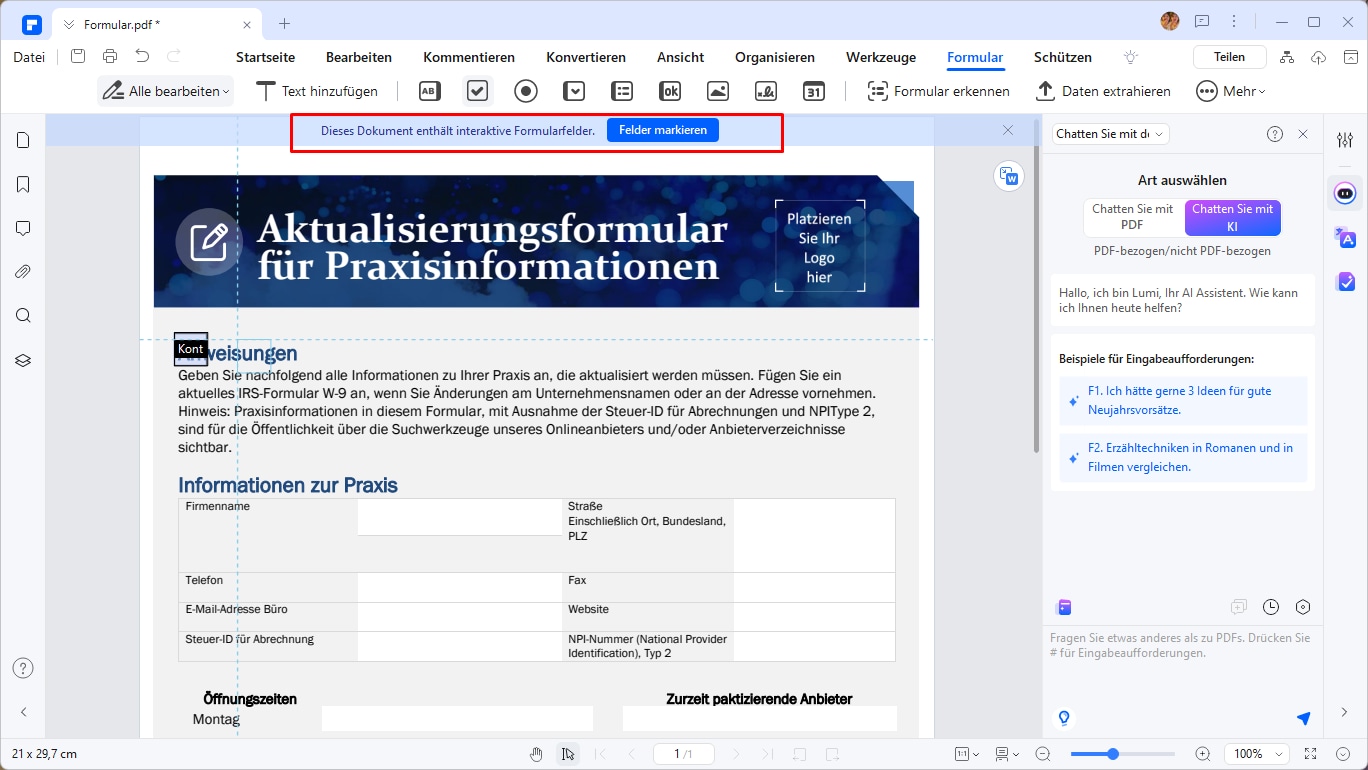Click the zoom out minus icon

(1043, 754)
